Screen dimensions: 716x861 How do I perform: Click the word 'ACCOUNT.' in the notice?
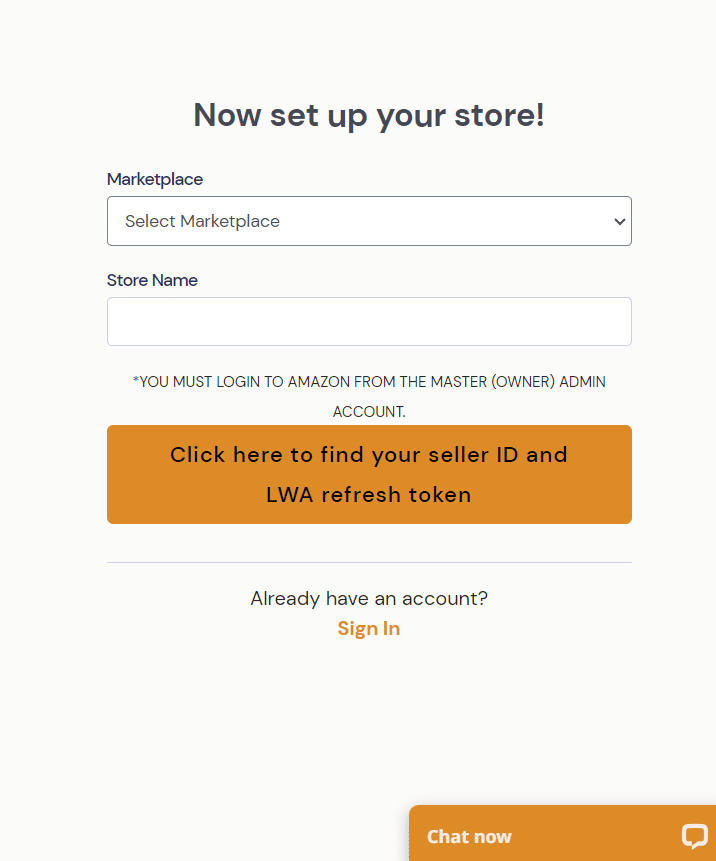pos(369,412)
